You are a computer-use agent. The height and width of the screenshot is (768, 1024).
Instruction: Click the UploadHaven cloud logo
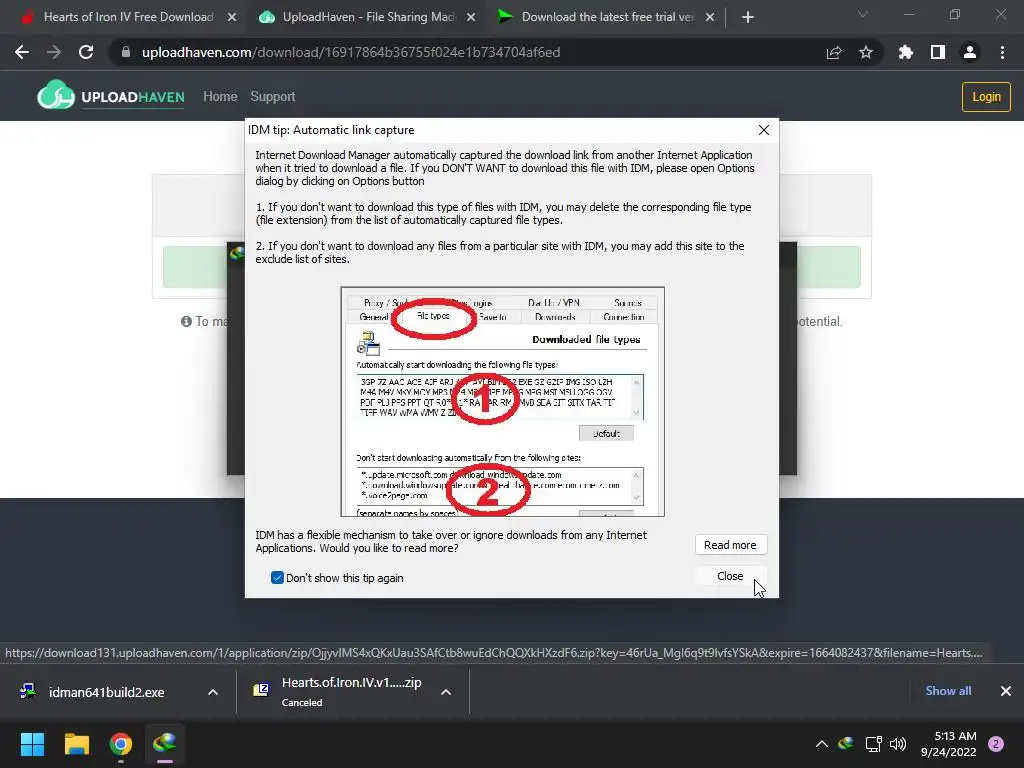[x=56, y=96]
